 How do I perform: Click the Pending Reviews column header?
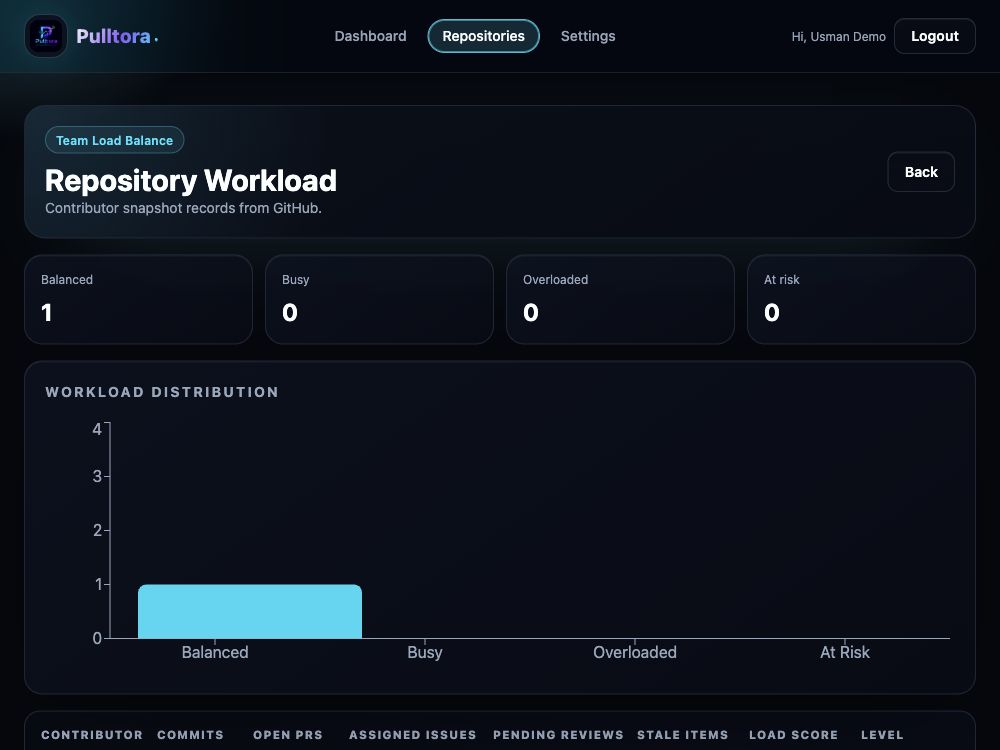(558, 735)
